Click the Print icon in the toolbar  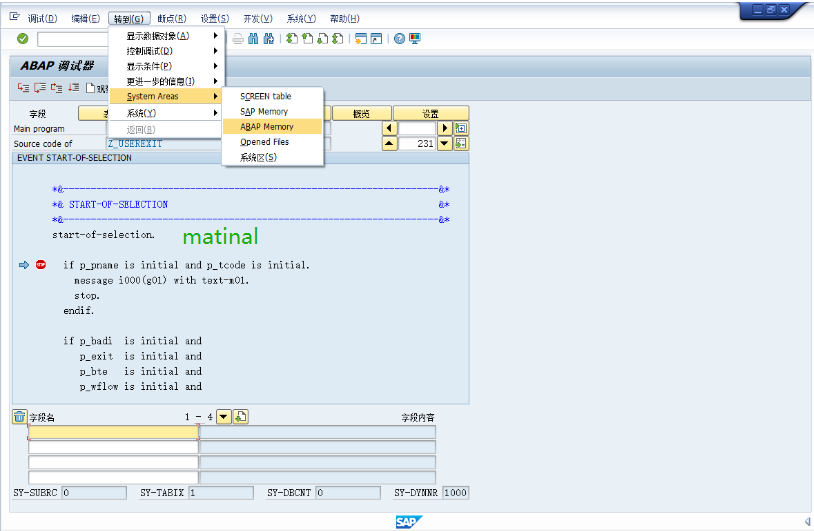[238, 38]
